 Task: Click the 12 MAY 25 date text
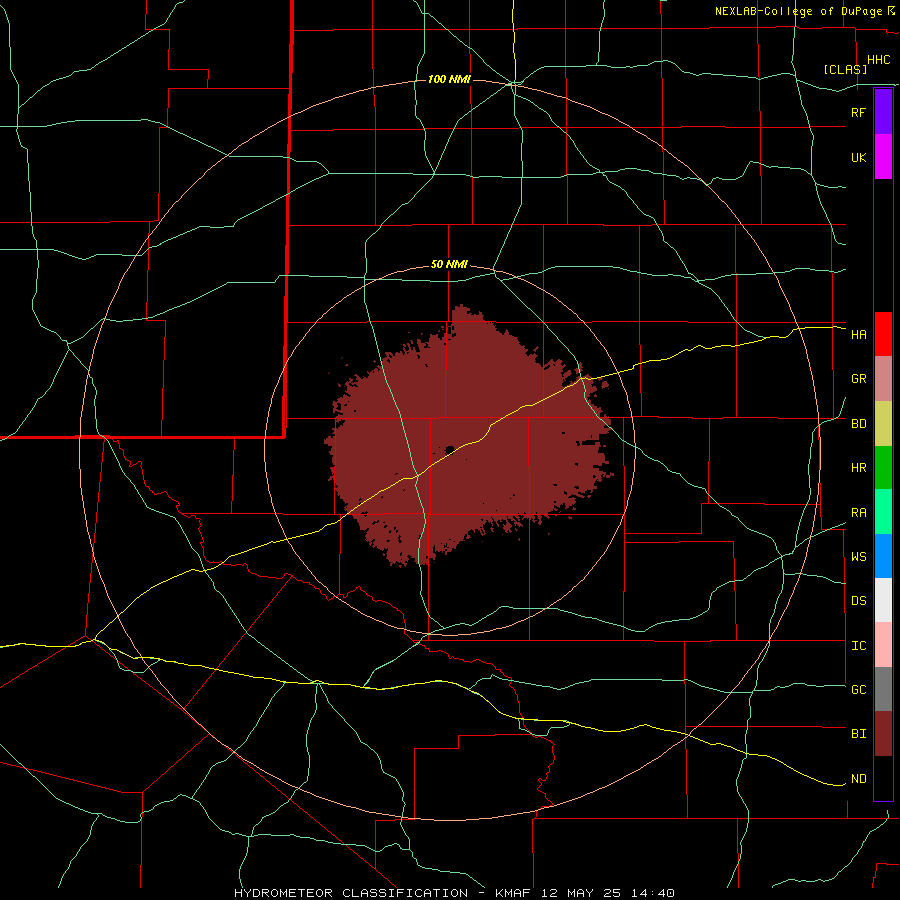(x=580, y=893)
